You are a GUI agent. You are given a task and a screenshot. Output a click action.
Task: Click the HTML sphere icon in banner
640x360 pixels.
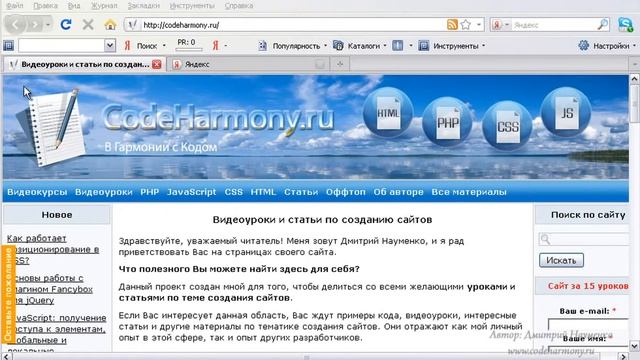[x=388, y=113]
